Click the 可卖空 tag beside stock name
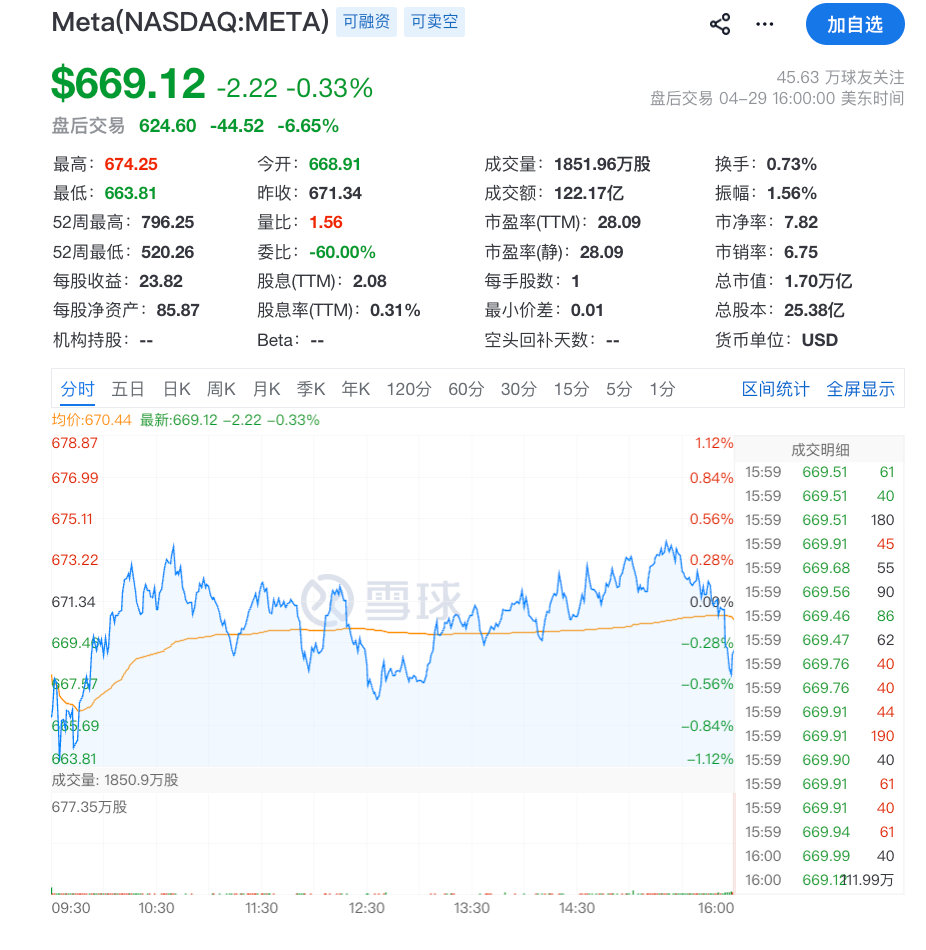Image resolution: width=926 pixels, height=950 pixels. point(433,22)
